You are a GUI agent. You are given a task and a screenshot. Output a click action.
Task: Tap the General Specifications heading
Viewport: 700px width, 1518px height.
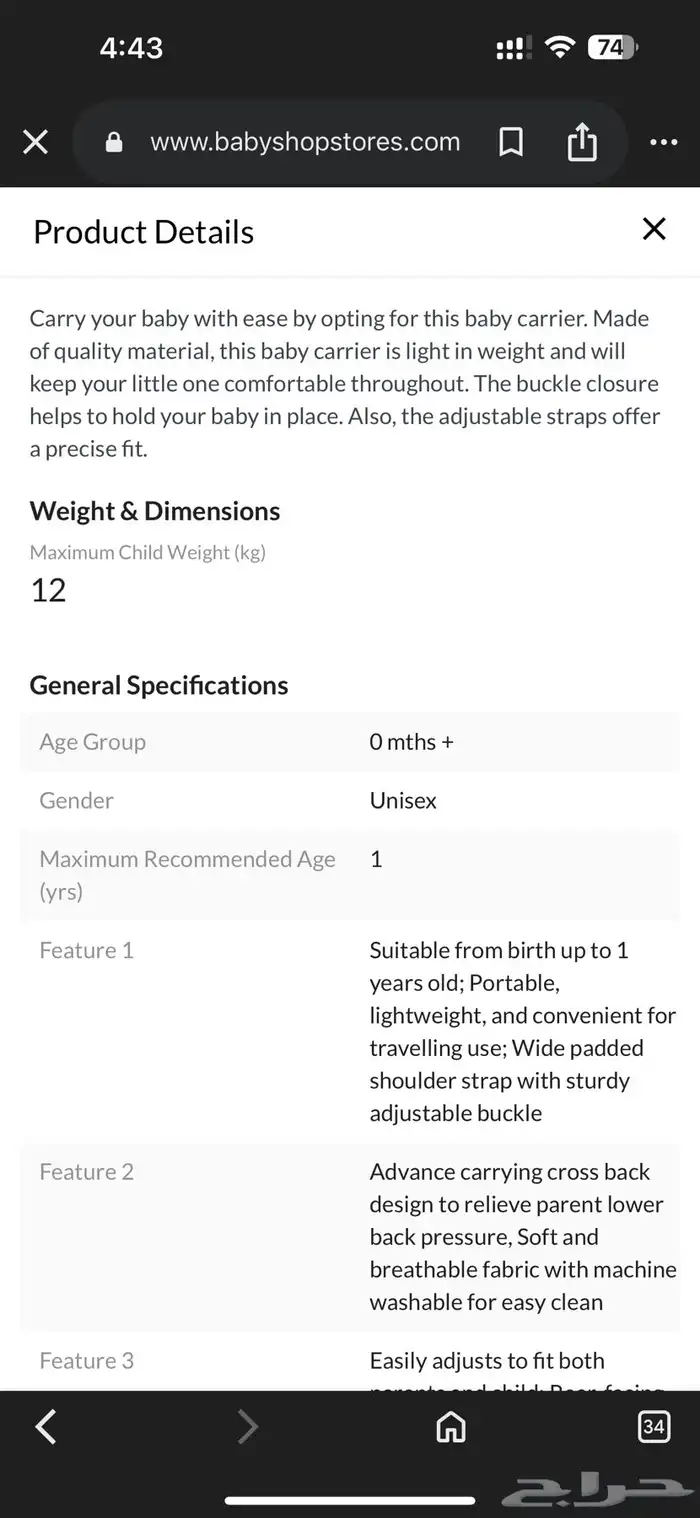(159, 685)
